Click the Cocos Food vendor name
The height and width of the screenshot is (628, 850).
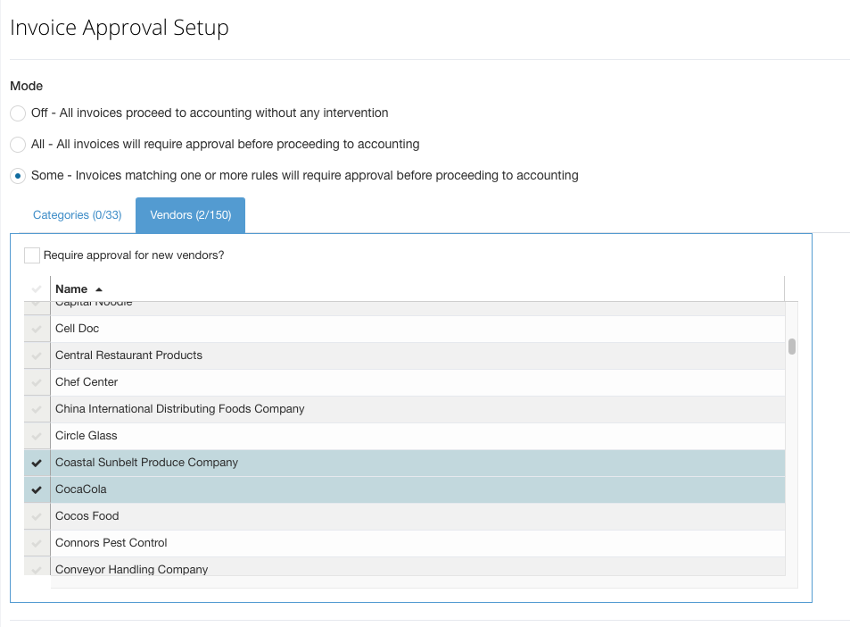click(87, 516)
